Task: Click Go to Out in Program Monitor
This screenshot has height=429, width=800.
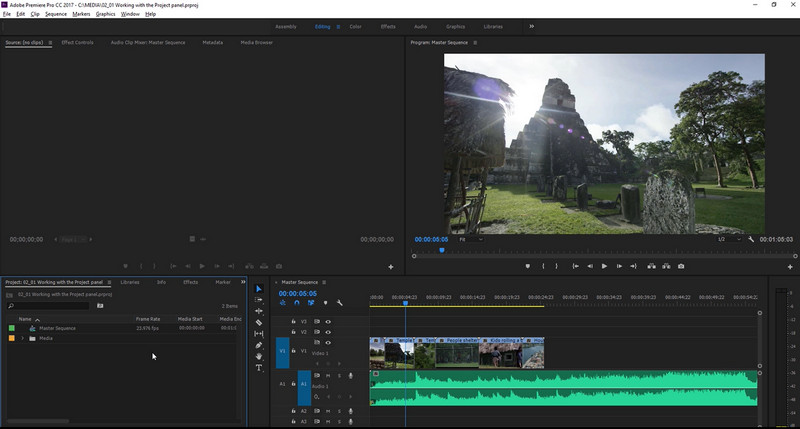Action: coord(633,266)
